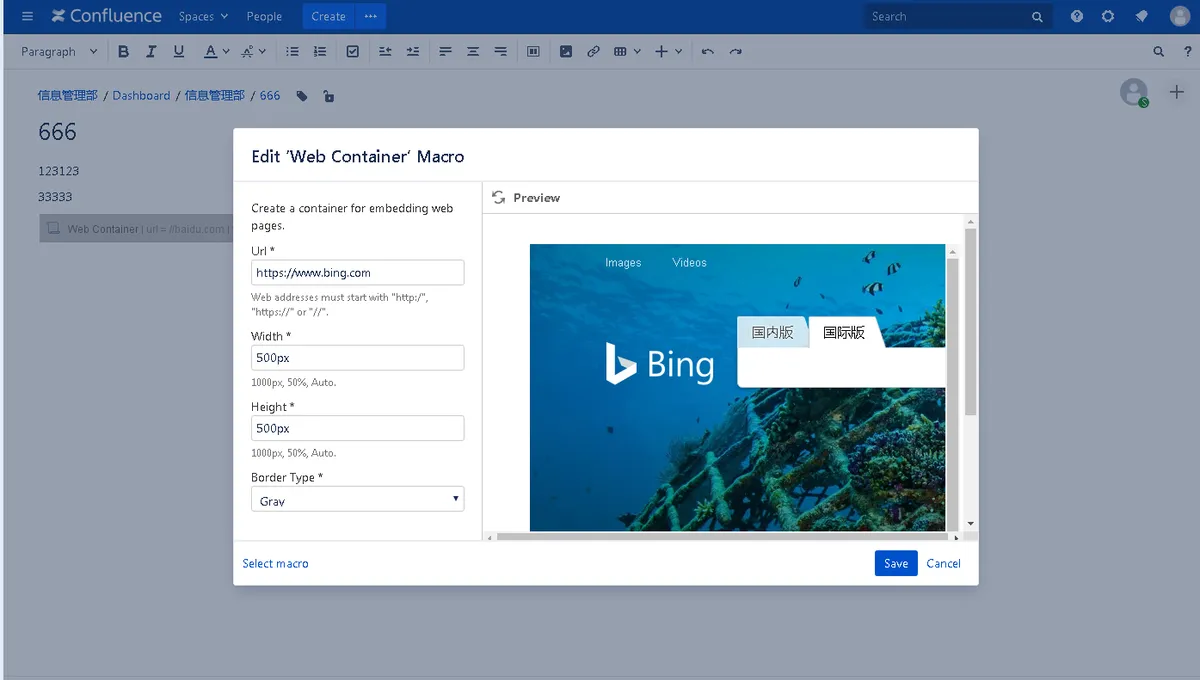The width and height of the screenshot is (1200, 680).
Task: Insert a numbered list
Action: (320, 51)
